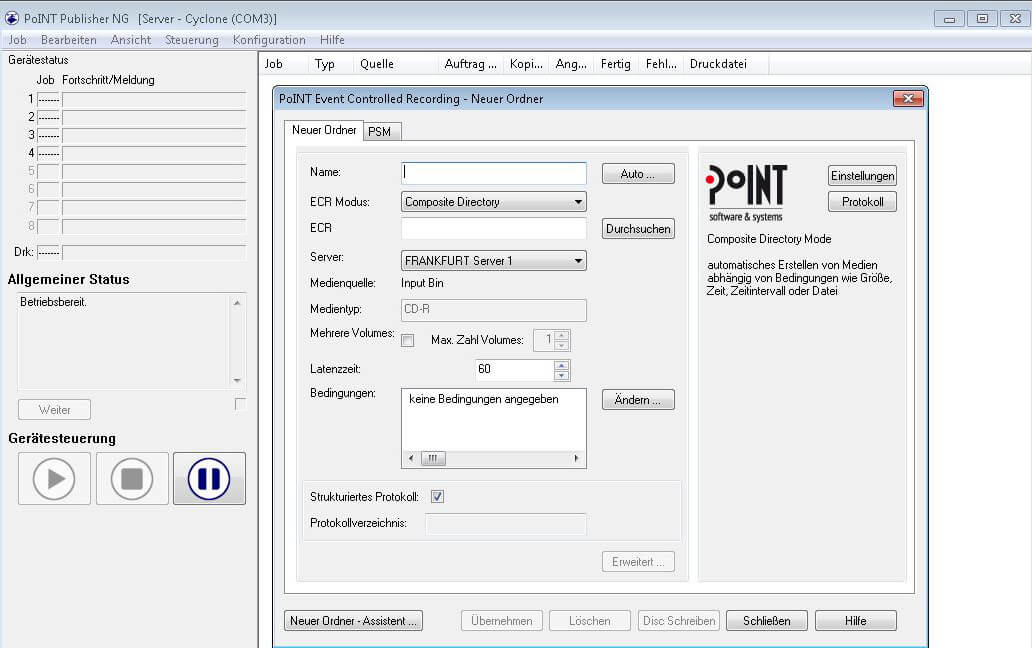Click the Drk progress bar

click(x=154, y=252)
